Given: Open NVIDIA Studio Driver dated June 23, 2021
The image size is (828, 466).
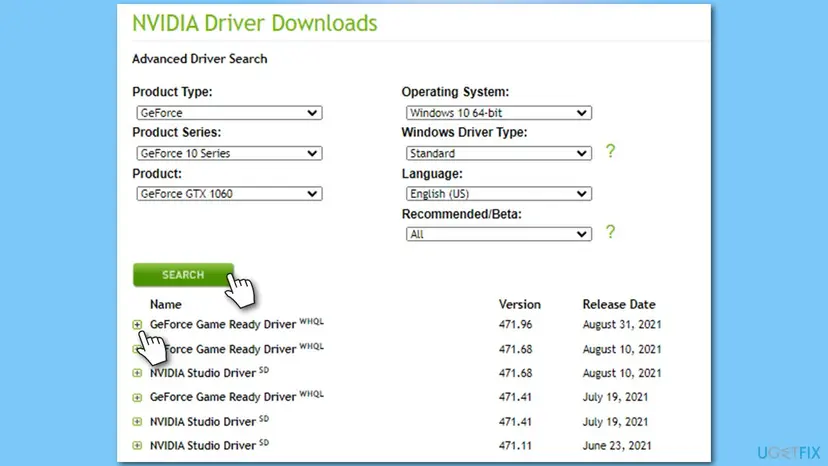Looking at the screenshot, I should click(x=203, y=445).
